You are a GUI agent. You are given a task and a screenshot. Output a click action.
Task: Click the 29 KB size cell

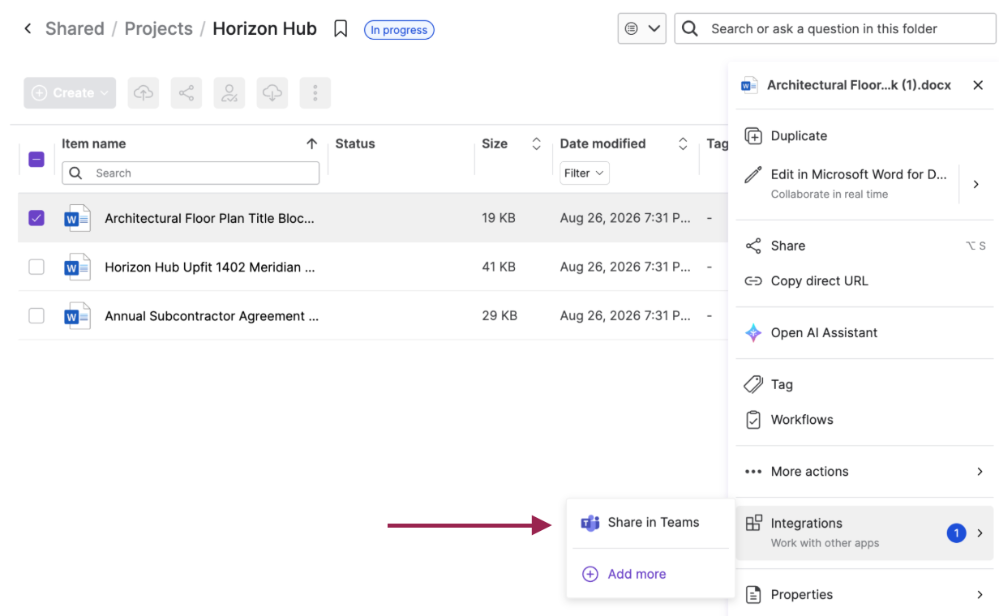[x=499, y=316]
